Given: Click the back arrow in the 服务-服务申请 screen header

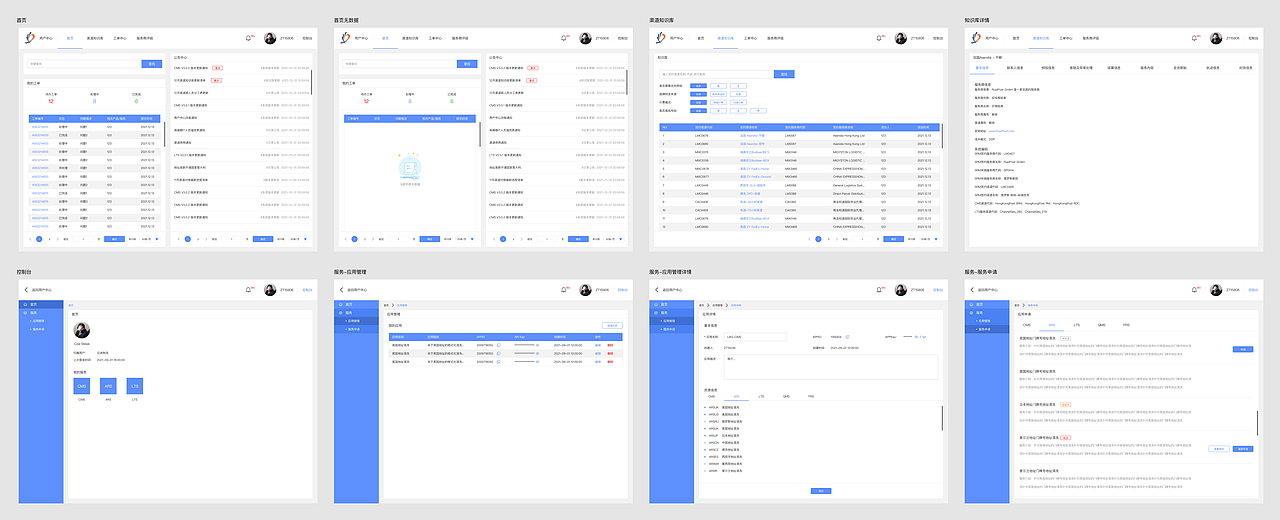Looking at the screenshot, I should [x=974, y=290].
